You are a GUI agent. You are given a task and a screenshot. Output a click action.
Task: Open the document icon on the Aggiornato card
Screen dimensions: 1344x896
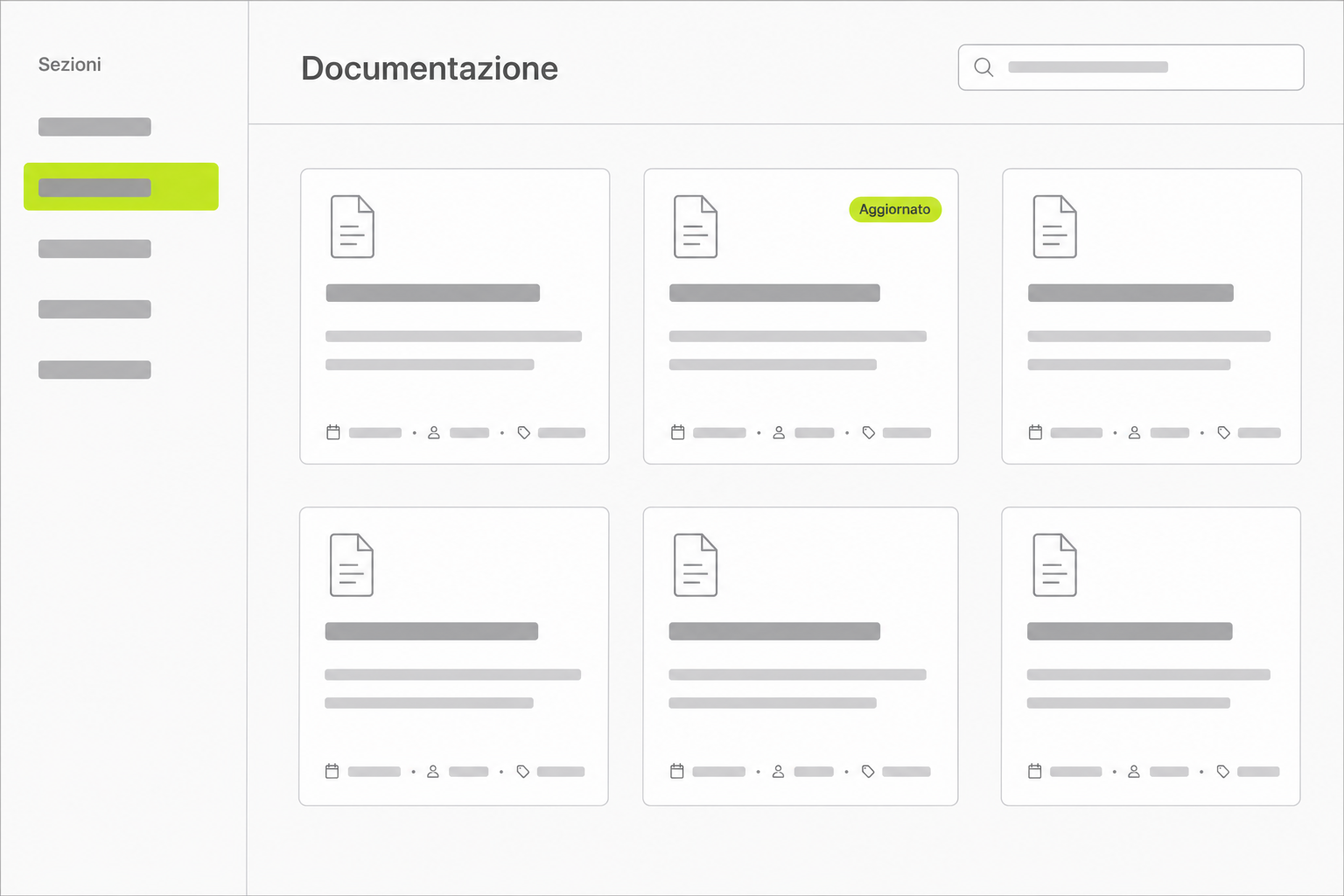click(x=696, y=227)
